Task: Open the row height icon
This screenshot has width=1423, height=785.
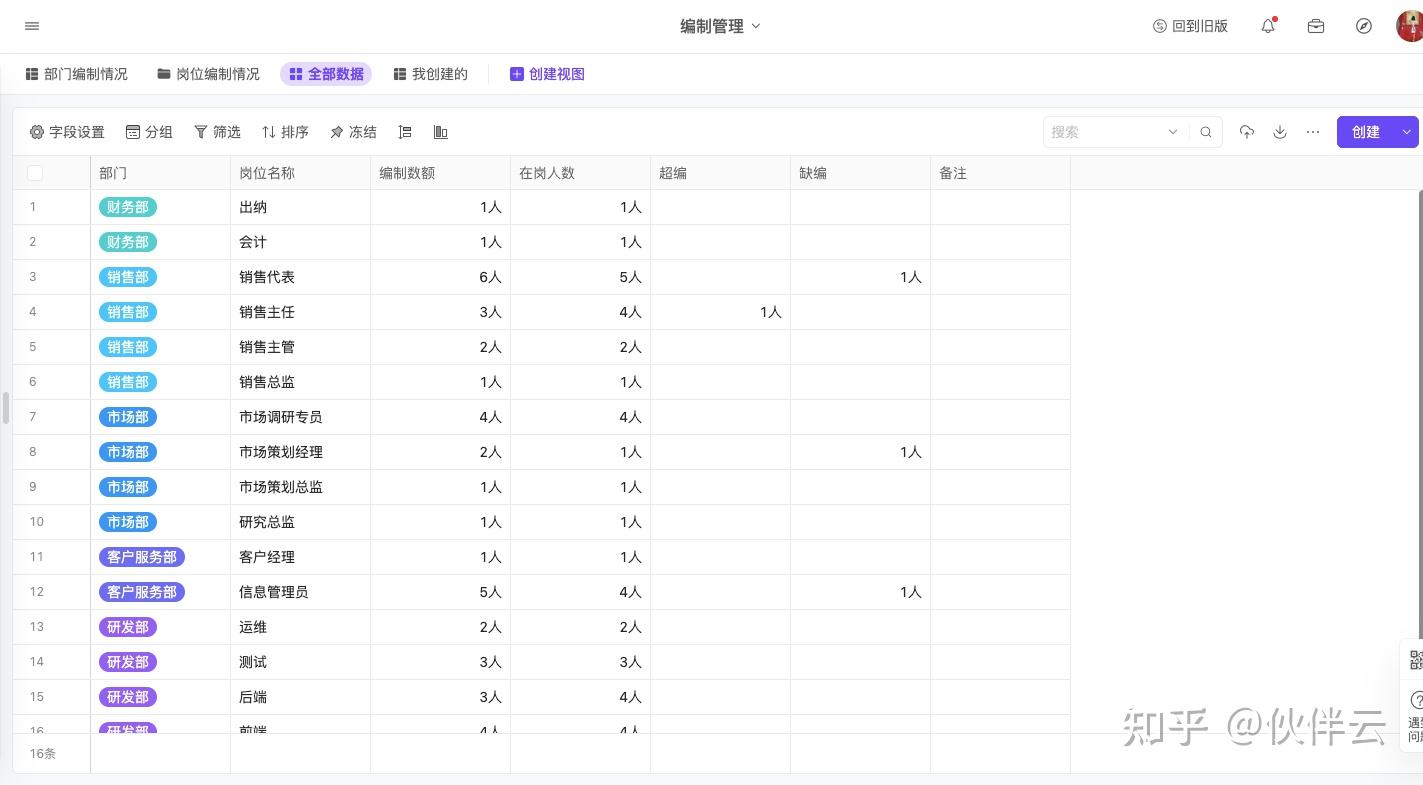Action: 405,132
